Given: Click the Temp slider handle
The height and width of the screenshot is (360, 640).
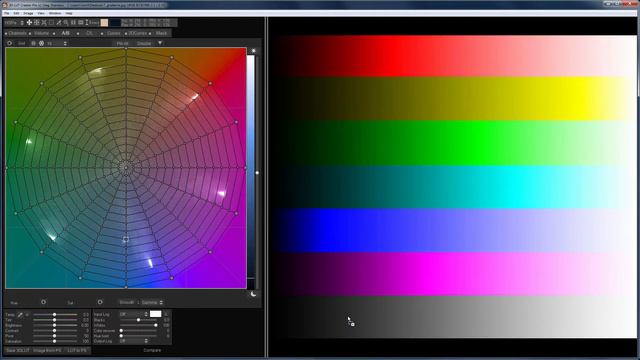Looking at the screenshot, I should tap(54, 315).
